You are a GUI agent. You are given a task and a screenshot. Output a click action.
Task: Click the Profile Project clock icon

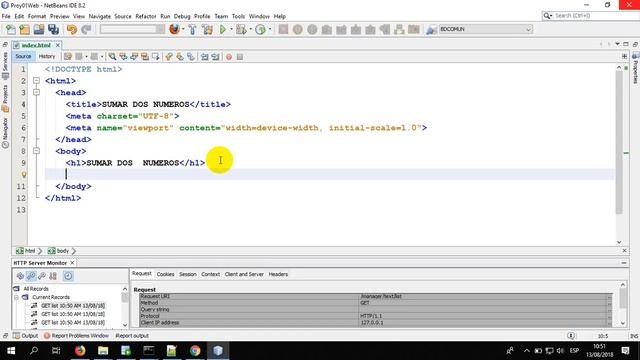coord(260,29)
